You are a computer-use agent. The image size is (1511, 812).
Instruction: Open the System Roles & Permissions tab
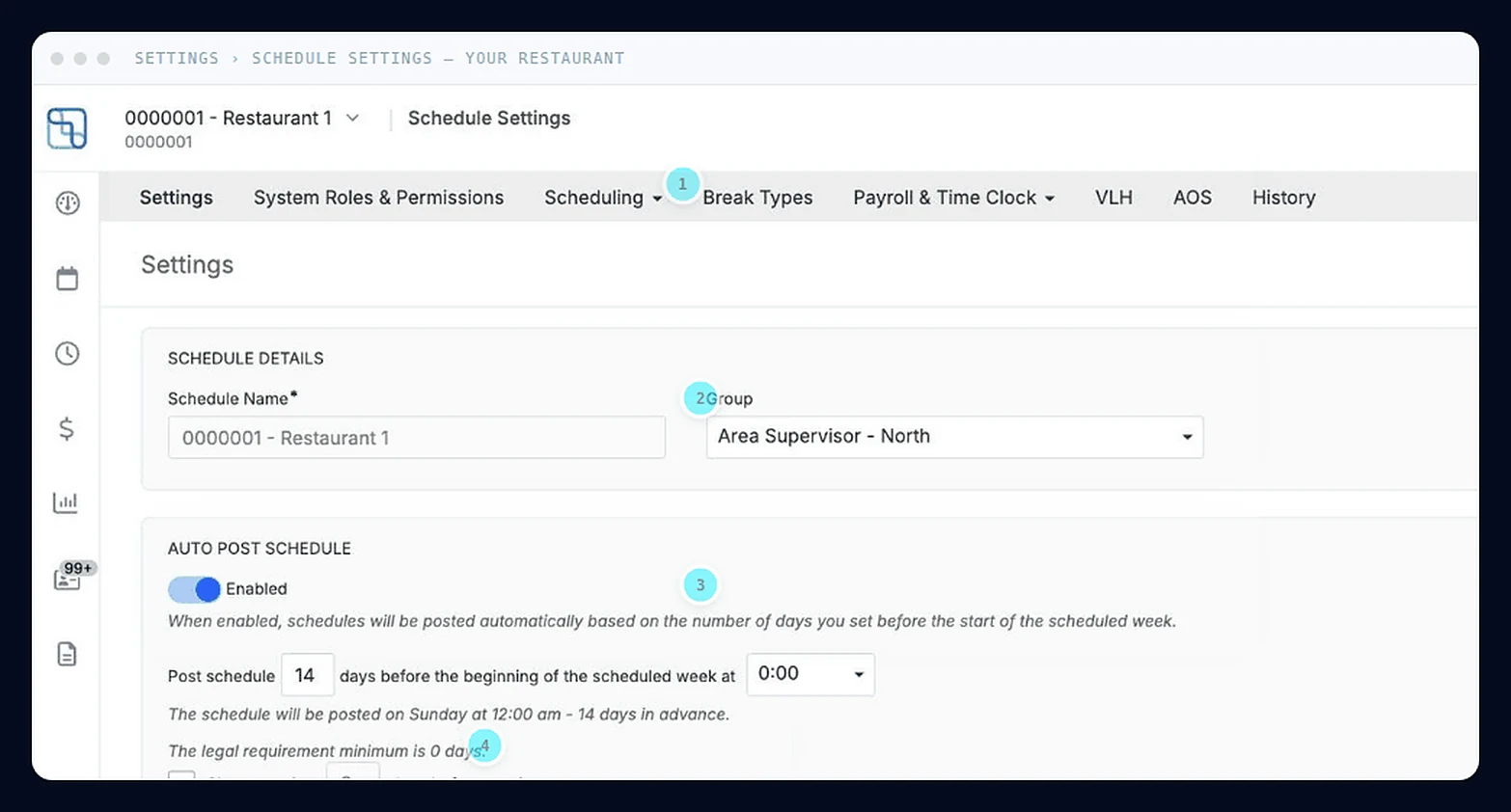click(x=379, y=198)
